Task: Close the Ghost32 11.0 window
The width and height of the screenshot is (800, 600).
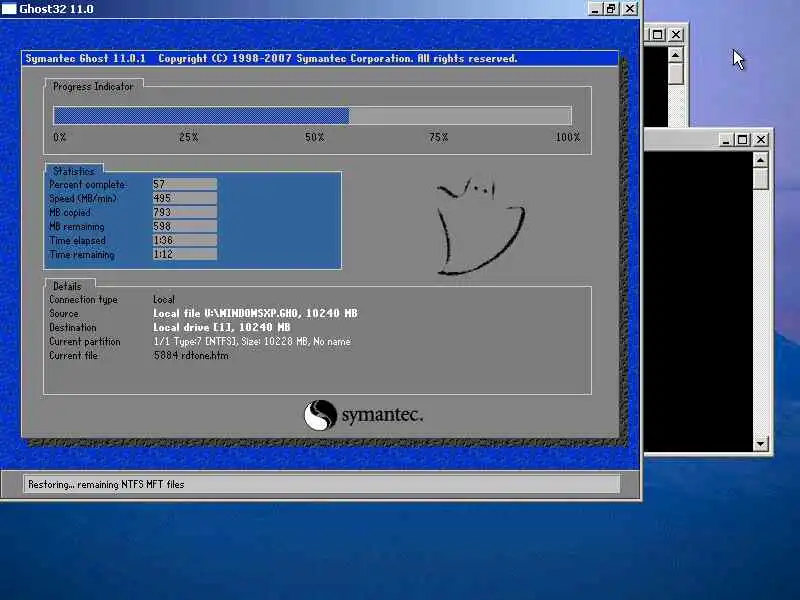Action: (x=630, y=9)
